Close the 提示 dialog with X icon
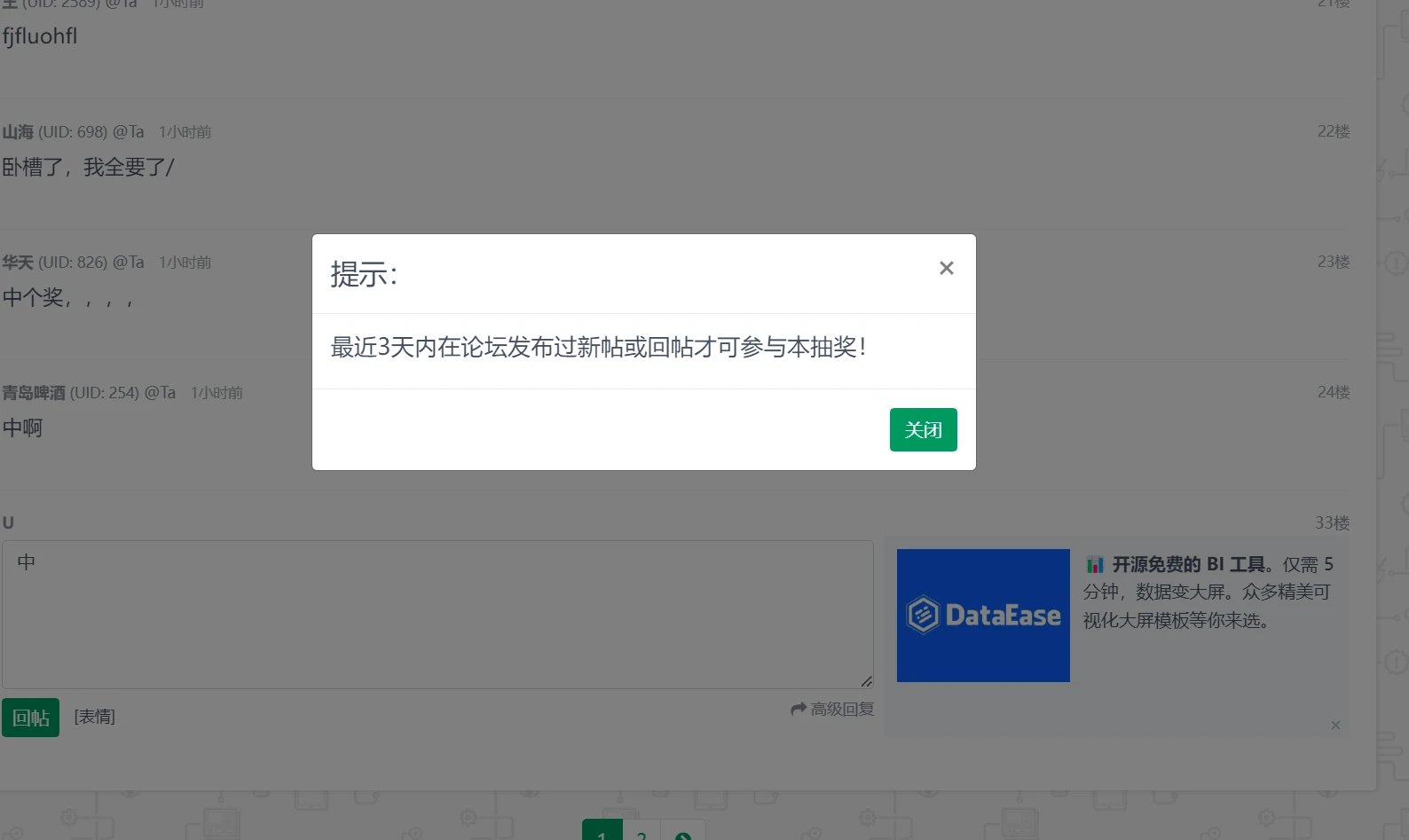 pyautogui.click(x=946, y=268)
